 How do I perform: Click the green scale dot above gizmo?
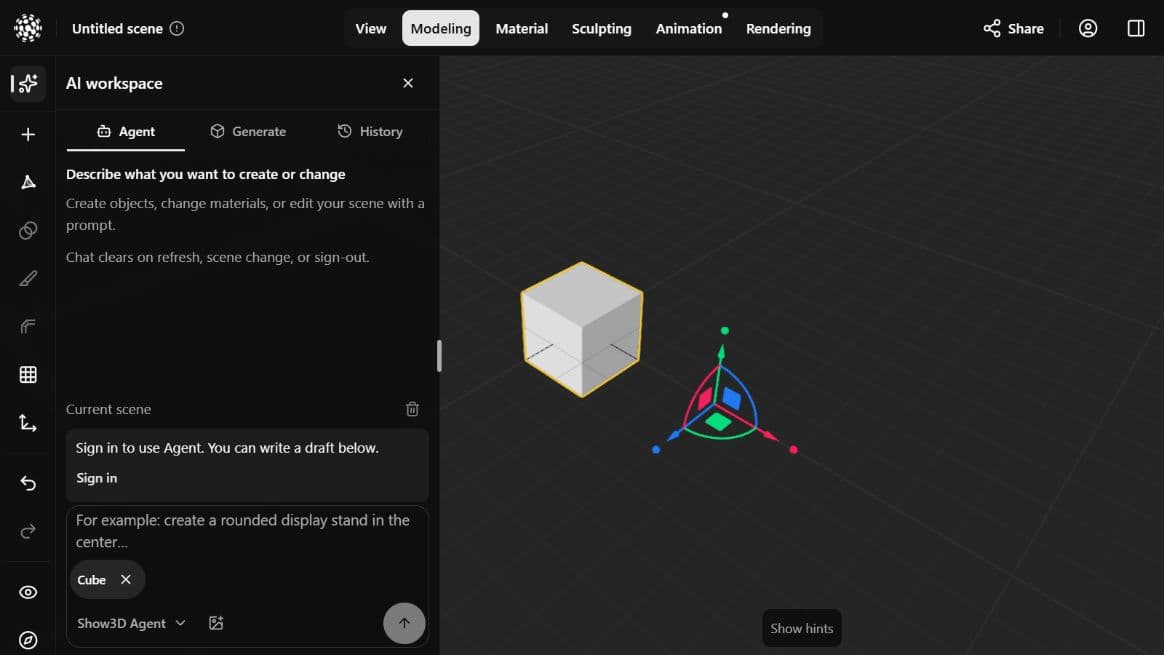coord(725,330)
